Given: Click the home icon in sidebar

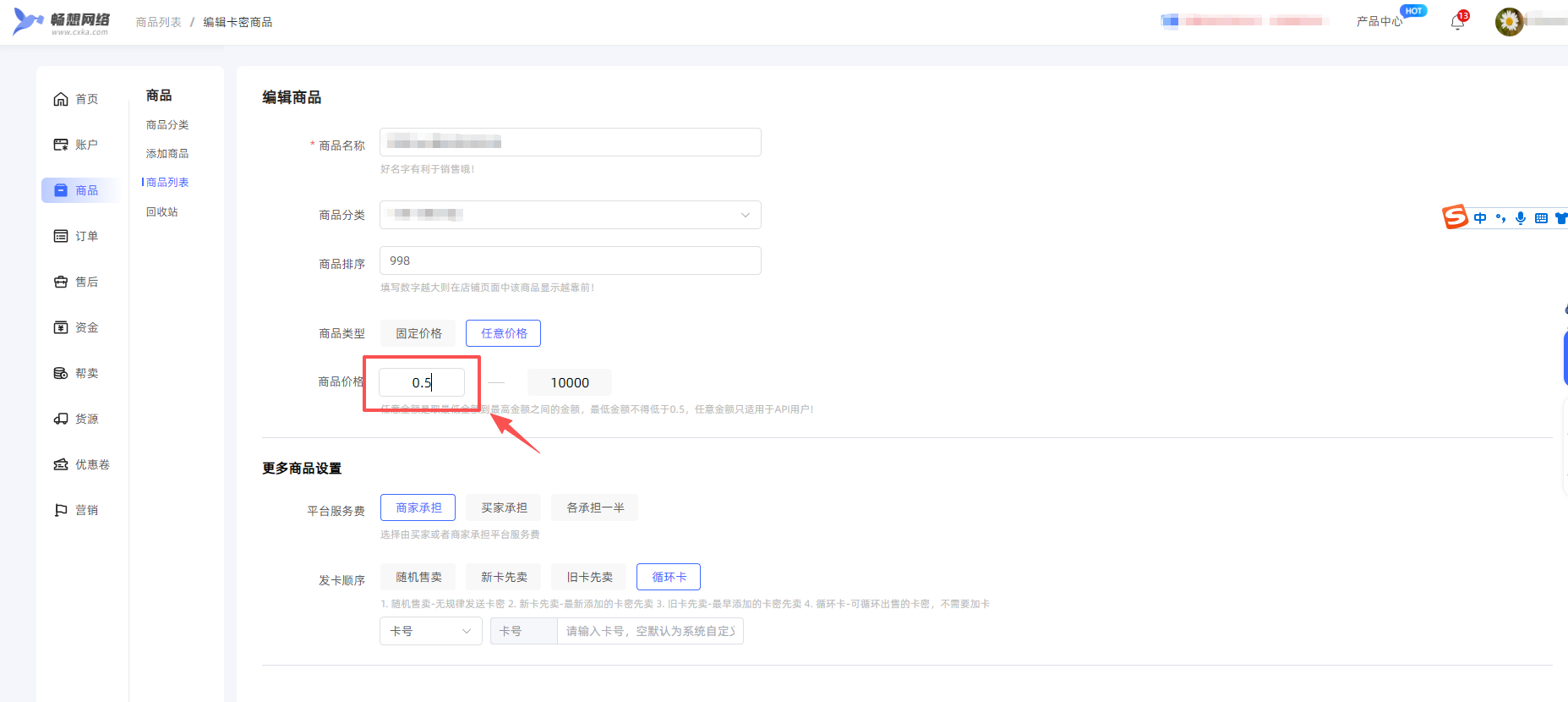Looking at the screenshot, I should click(61, 99).
